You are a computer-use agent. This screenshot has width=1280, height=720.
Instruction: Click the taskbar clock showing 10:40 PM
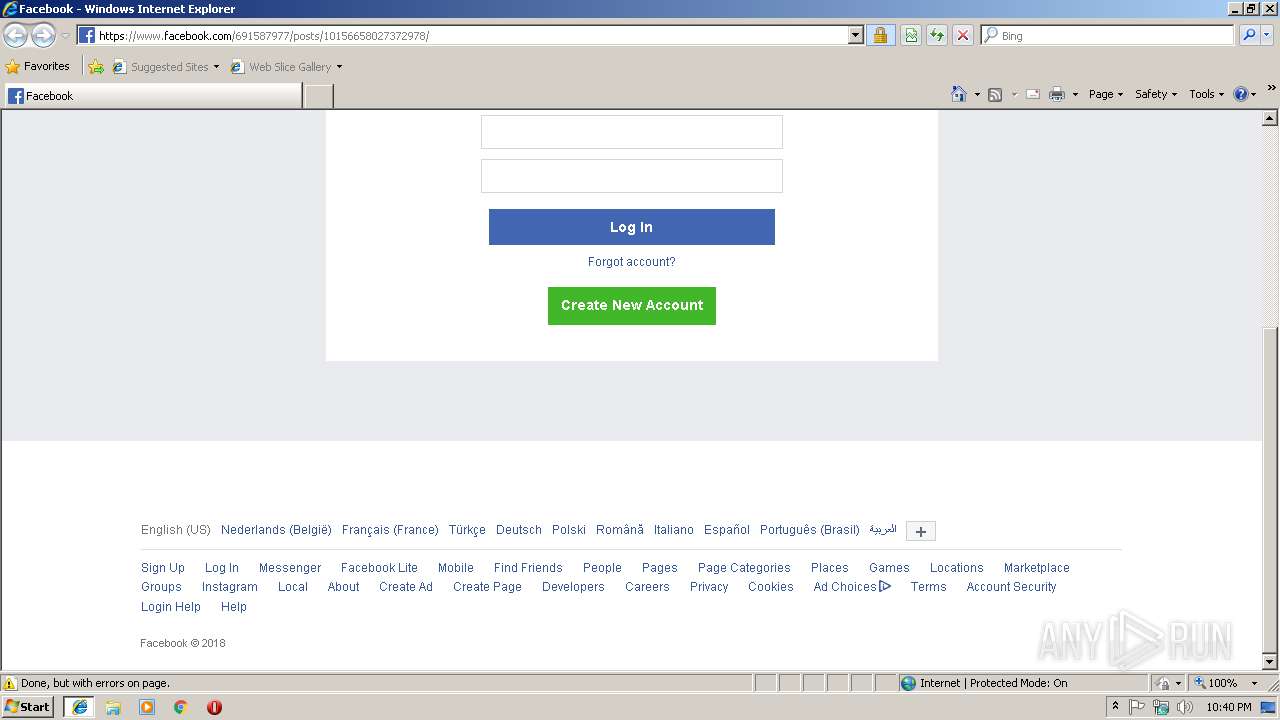pos(1228,707)
